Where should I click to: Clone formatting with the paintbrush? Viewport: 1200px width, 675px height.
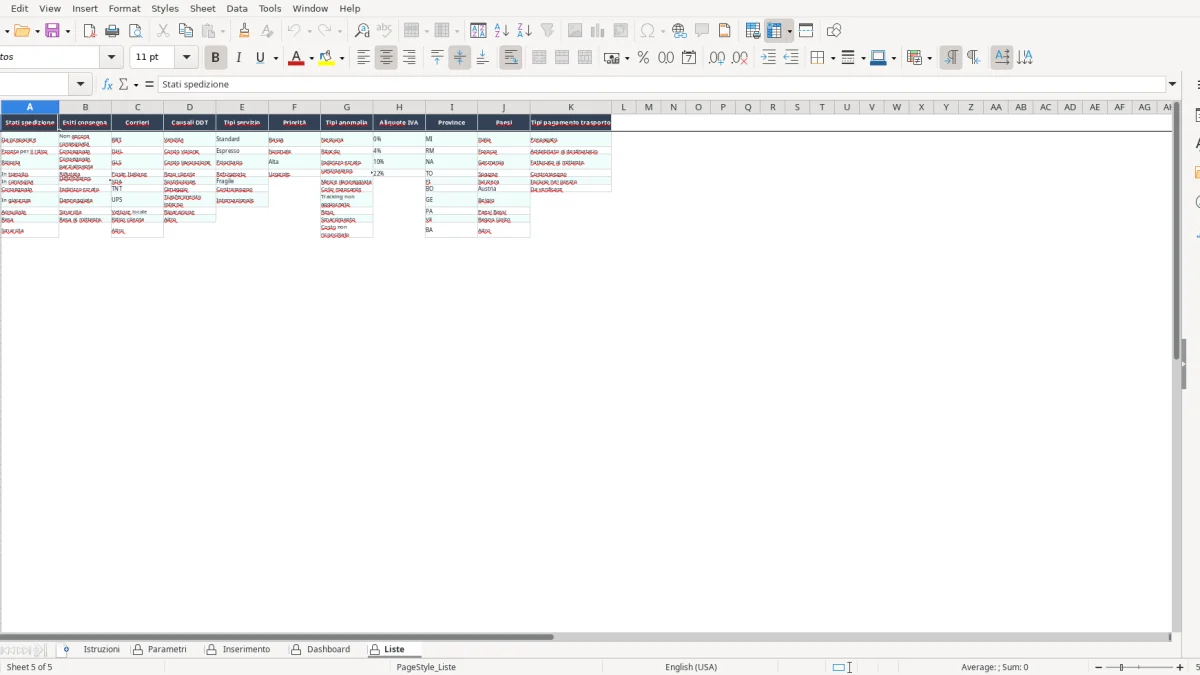[244, 31]
